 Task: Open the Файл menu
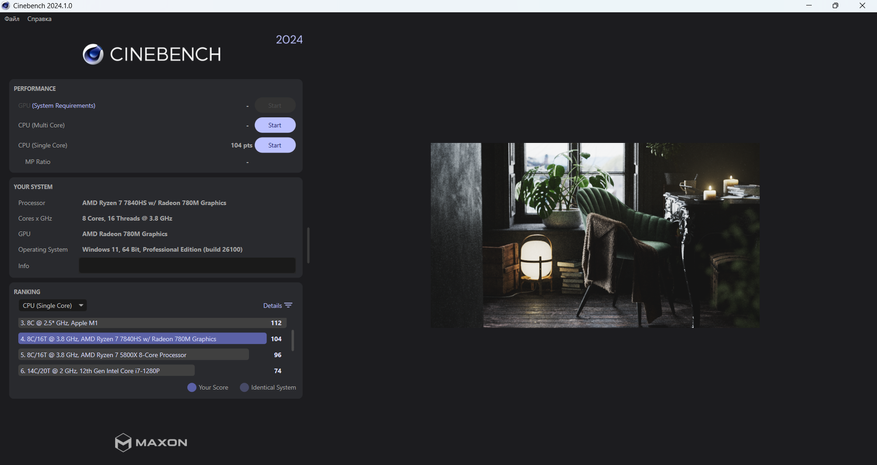point(12,19)
